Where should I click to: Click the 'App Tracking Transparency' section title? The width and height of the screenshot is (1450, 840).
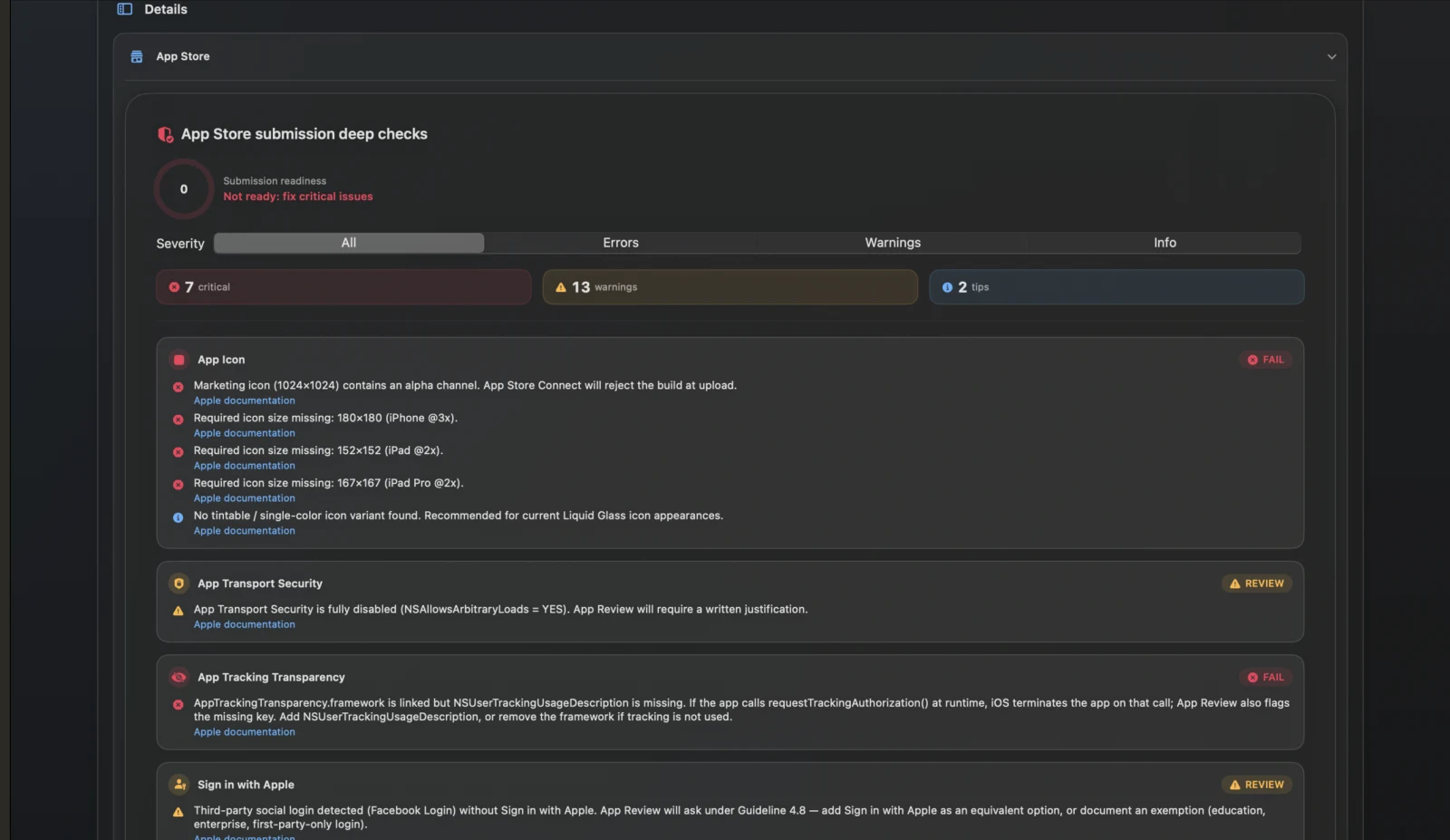coord(271,677)
